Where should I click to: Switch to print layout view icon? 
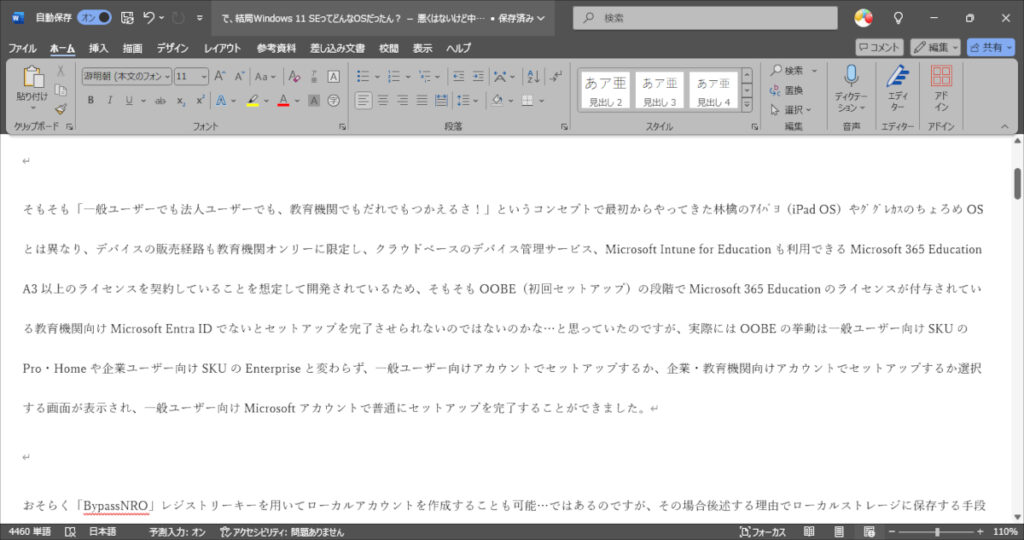[839, 532]
